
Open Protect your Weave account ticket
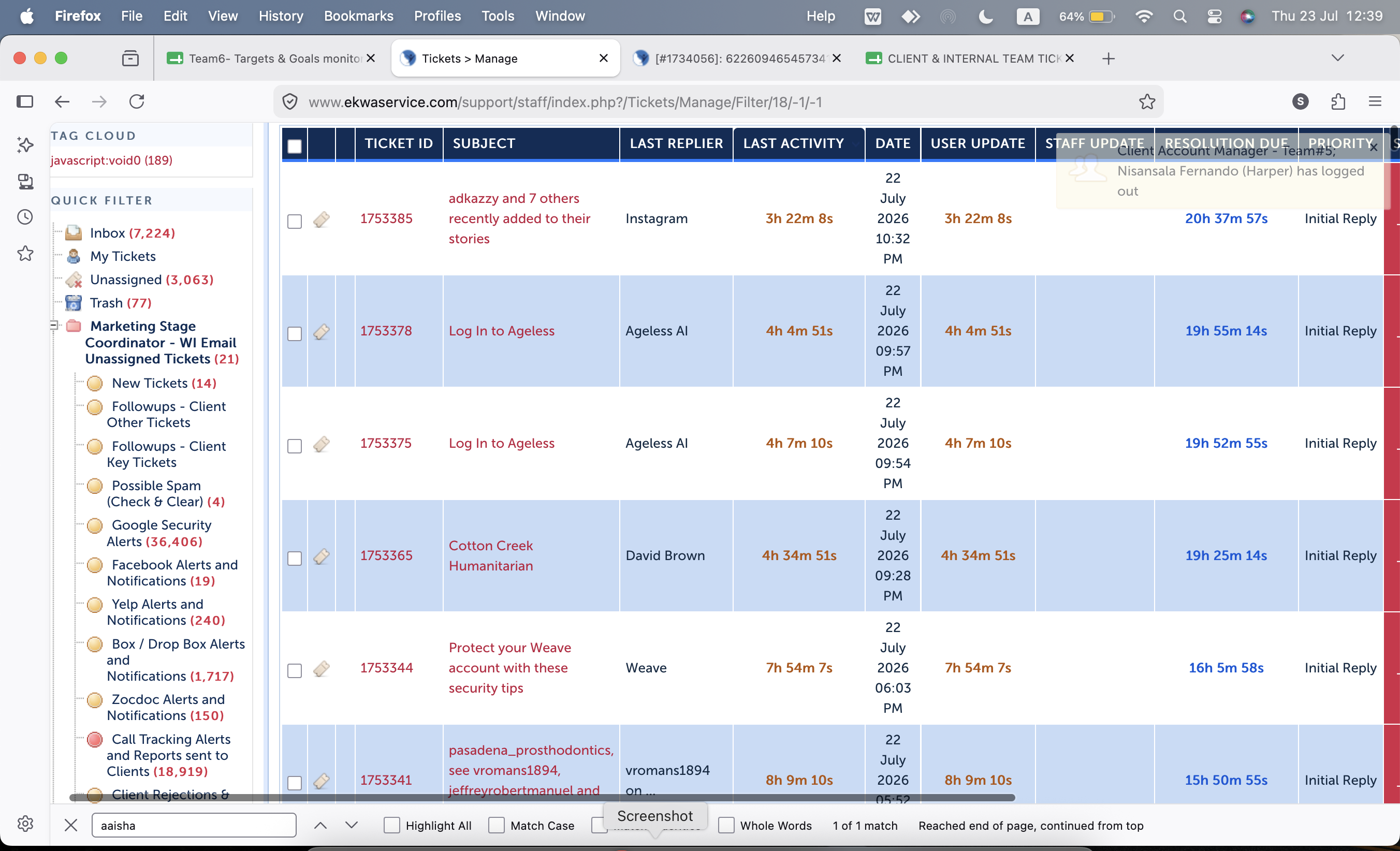click(509, 668)
